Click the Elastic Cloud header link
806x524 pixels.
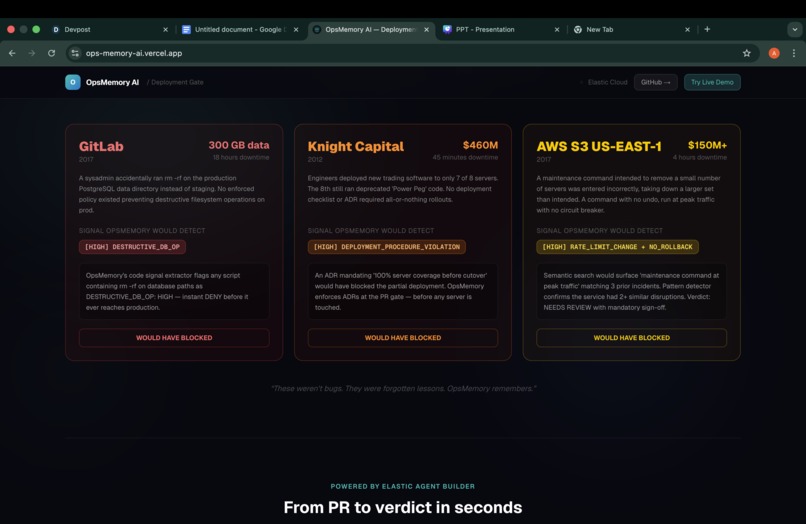(x=607, y=82)
